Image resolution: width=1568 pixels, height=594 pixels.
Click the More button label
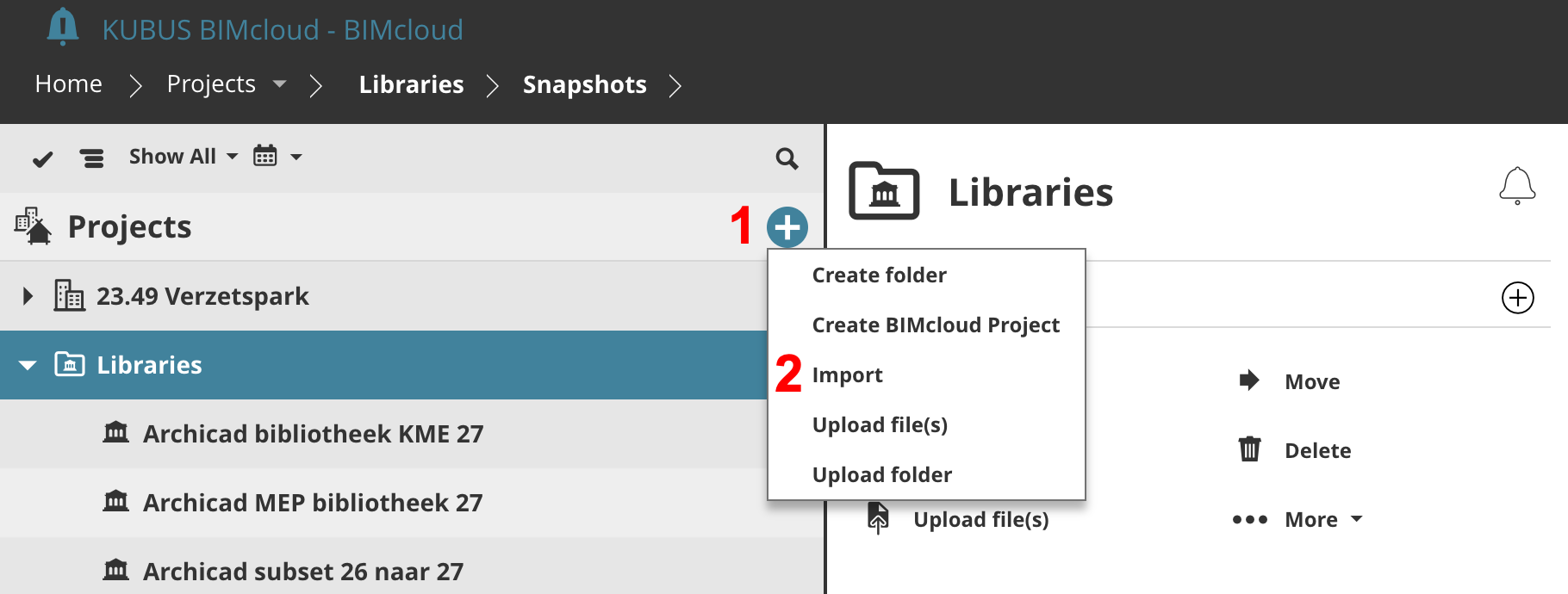[1311, 519]
